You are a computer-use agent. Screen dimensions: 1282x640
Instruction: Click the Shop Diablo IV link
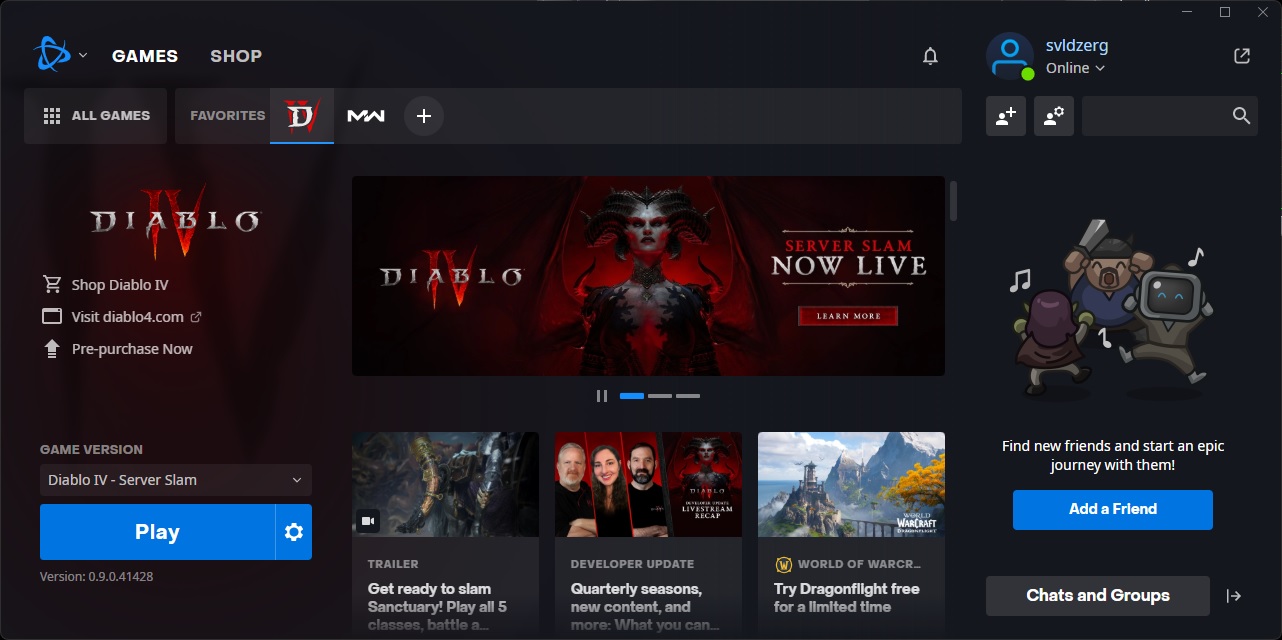(x=120, y=285)
